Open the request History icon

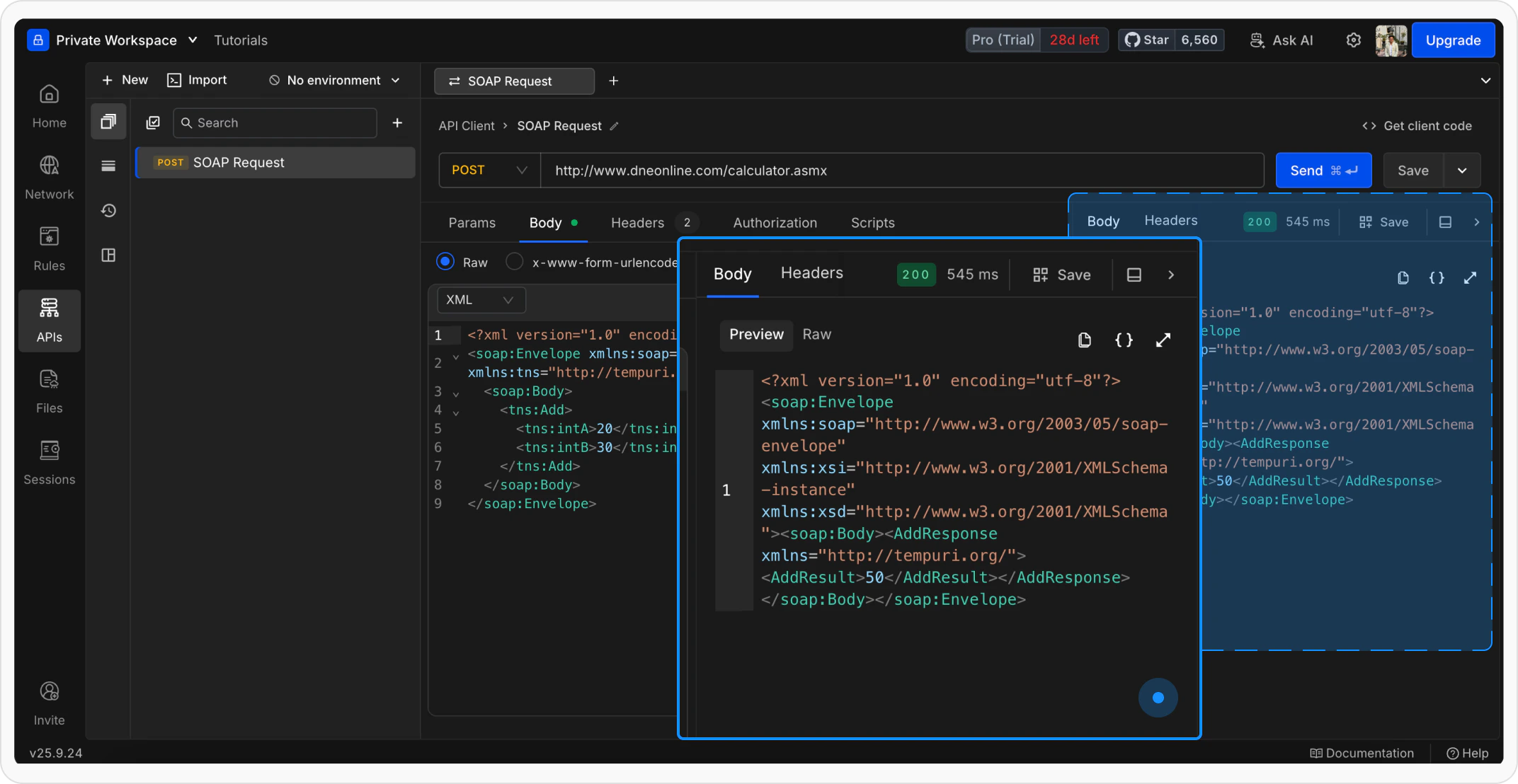click(x=108, y=211)
